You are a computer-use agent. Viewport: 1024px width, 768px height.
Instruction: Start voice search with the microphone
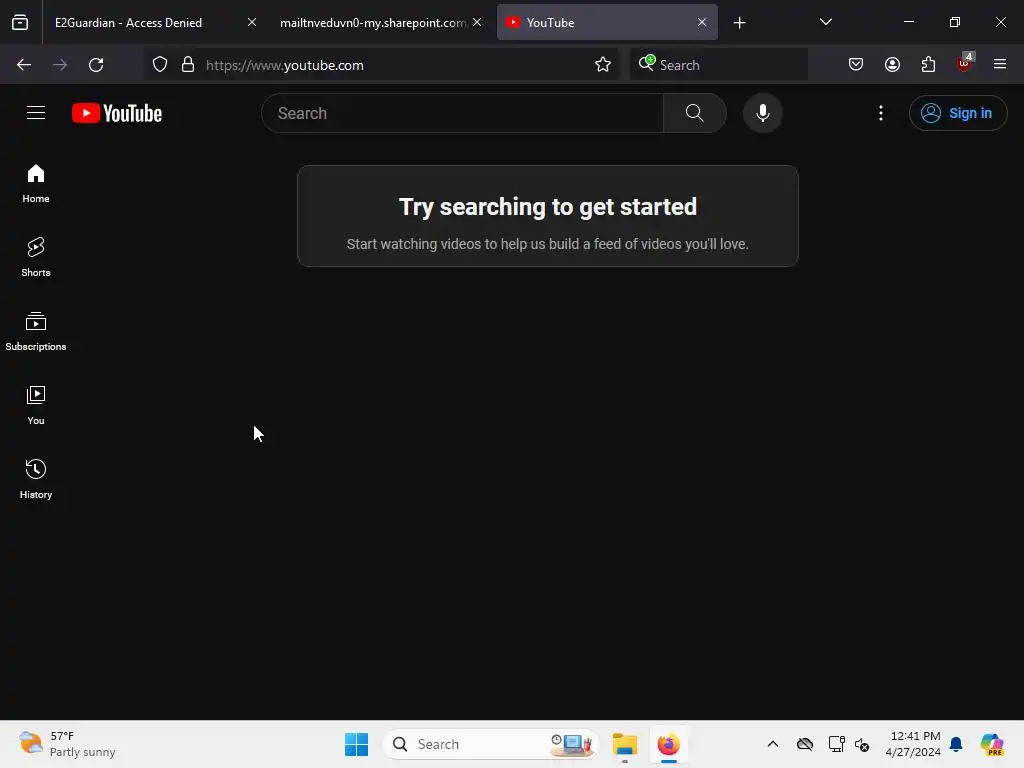pyautogui.click(x=762, y=113)
